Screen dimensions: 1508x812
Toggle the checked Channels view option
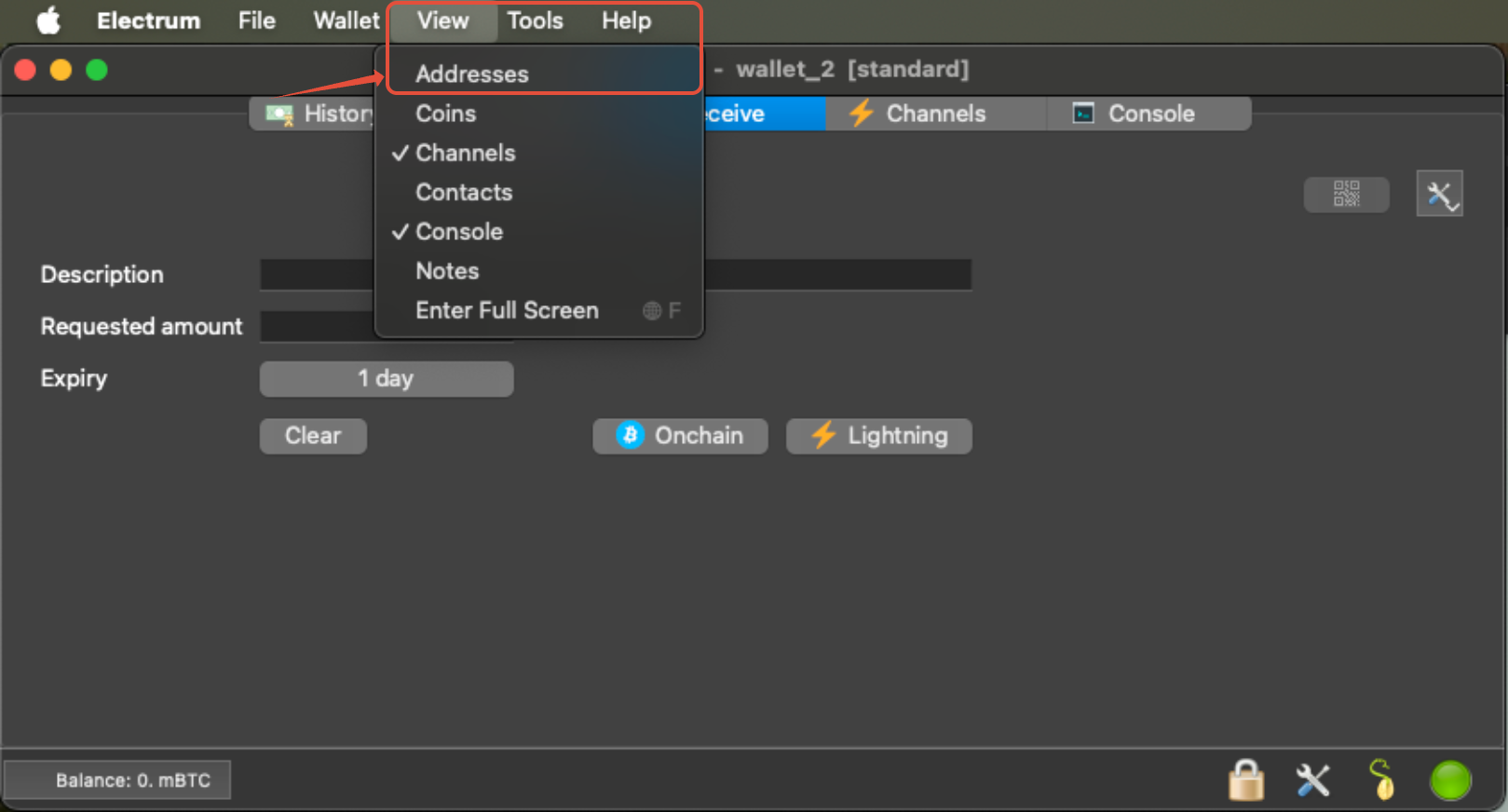538,153
